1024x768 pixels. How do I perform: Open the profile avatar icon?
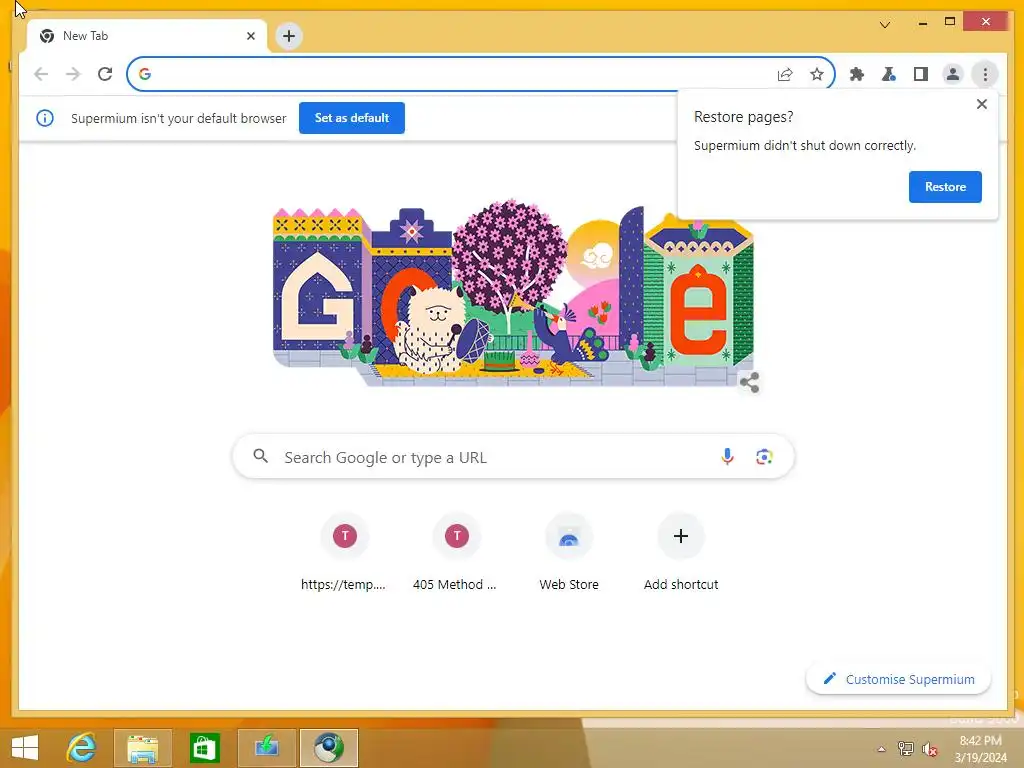click(x=953, y=74)
